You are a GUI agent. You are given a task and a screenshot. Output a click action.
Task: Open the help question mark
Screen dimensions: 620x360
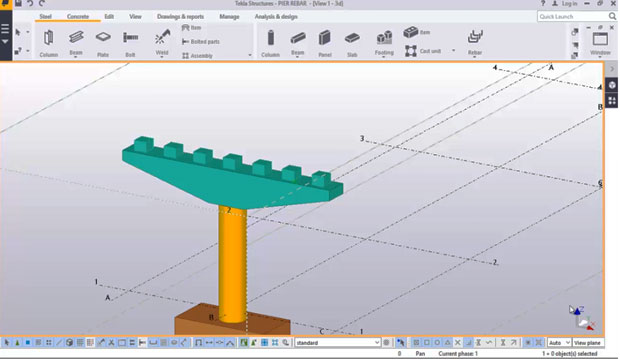[543, 4]
